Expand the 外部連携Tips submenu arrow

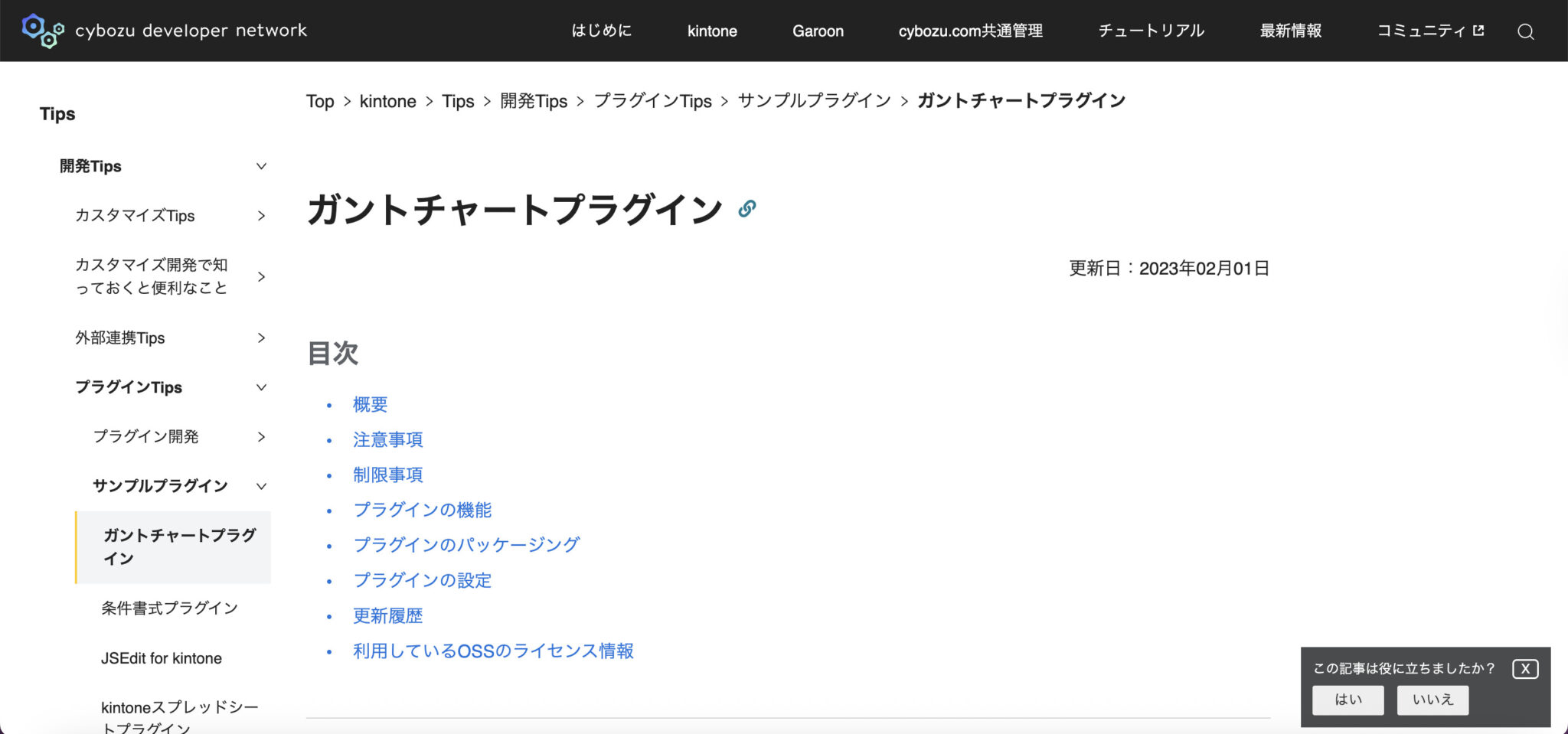click(261, 338)
